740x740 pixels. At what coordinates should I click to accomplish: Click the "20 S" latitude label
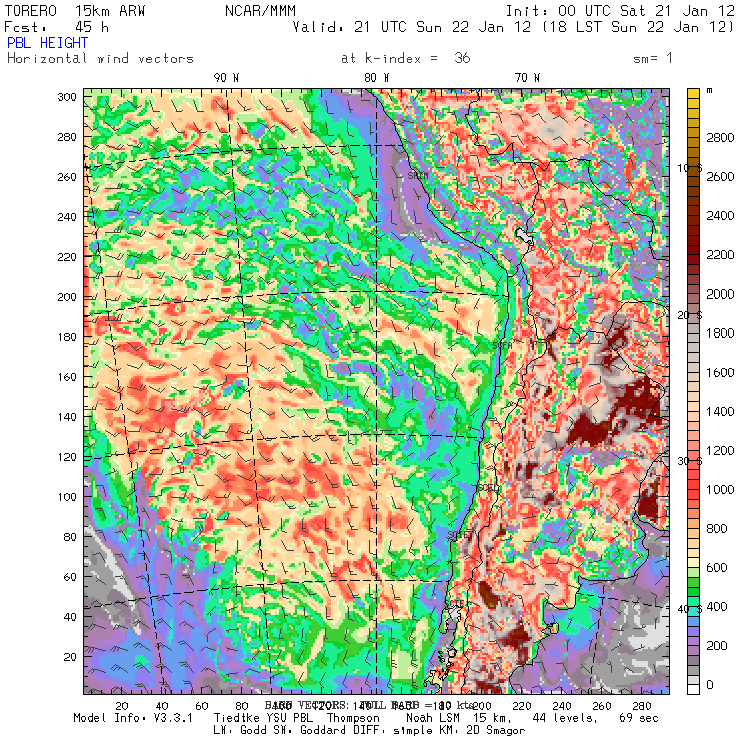pos(690,315)
